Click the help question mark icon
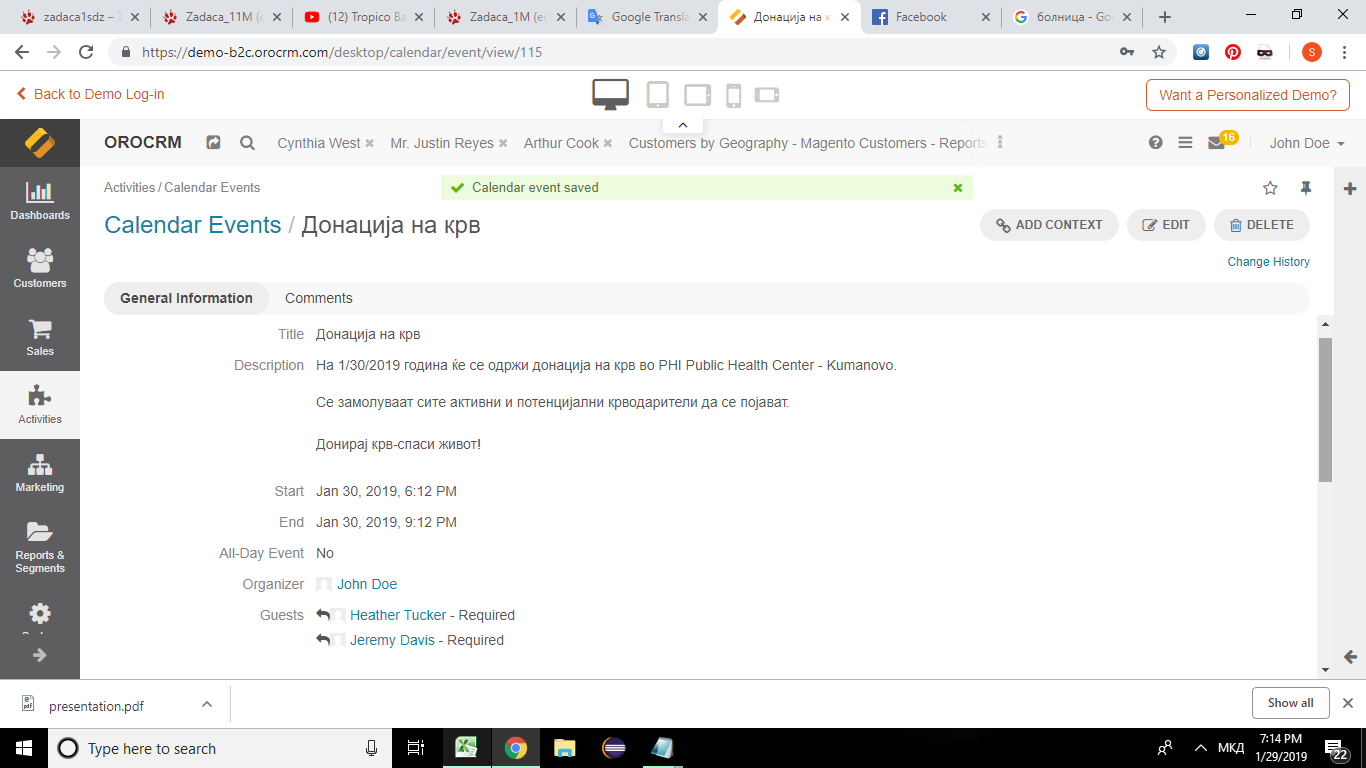The height and width of the screenshot is (768, 1366). coord(1156,143)
